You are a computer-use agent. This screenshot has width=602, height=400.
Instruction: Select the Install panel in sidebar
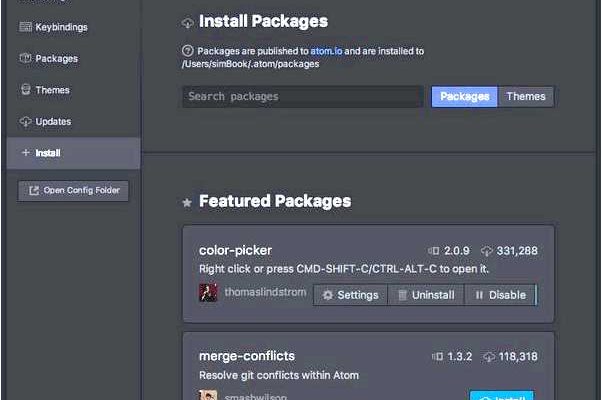[x=73, y=153]
